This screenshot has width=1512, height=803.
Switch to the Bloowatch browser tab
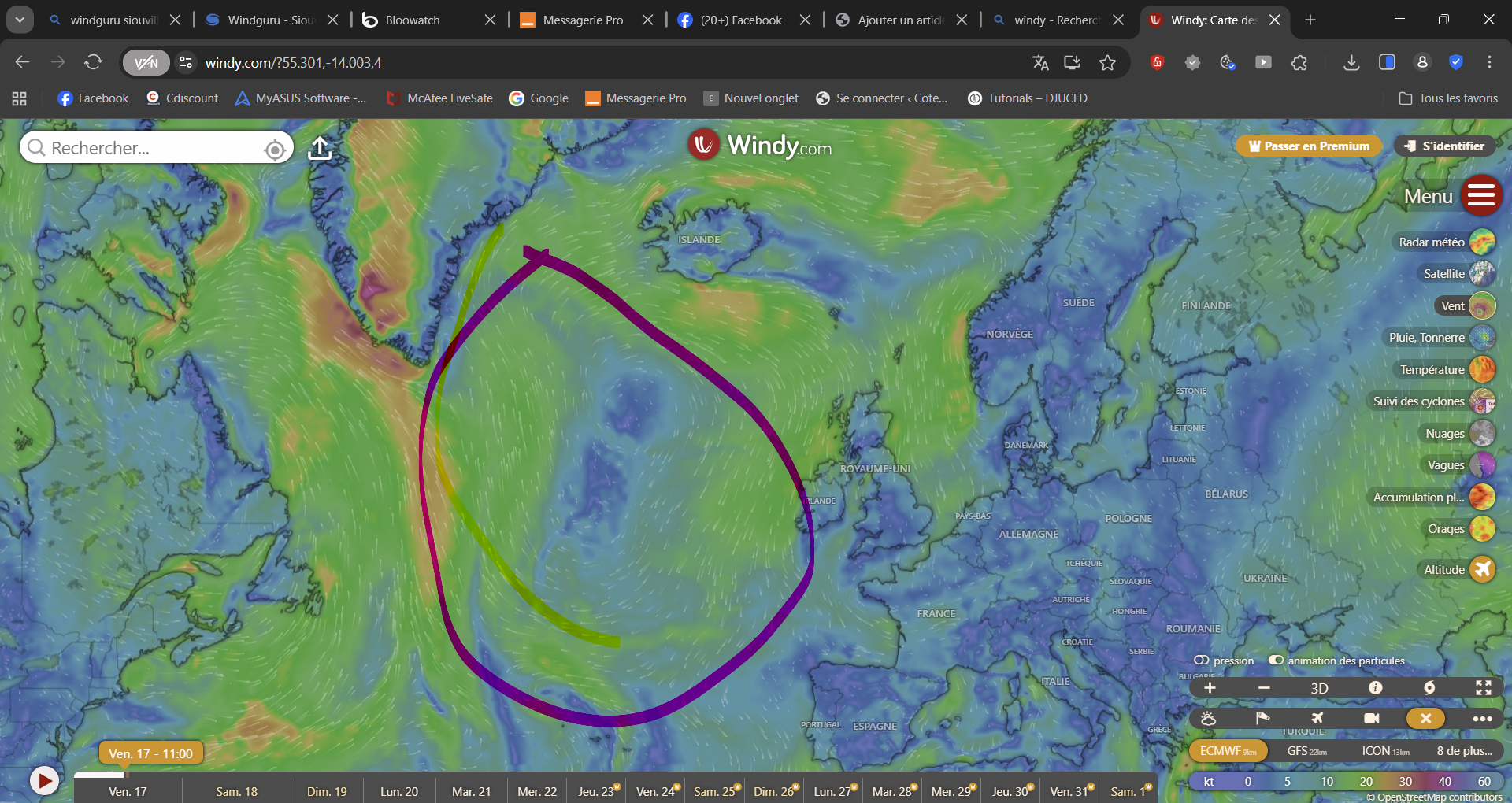[428, 20]
